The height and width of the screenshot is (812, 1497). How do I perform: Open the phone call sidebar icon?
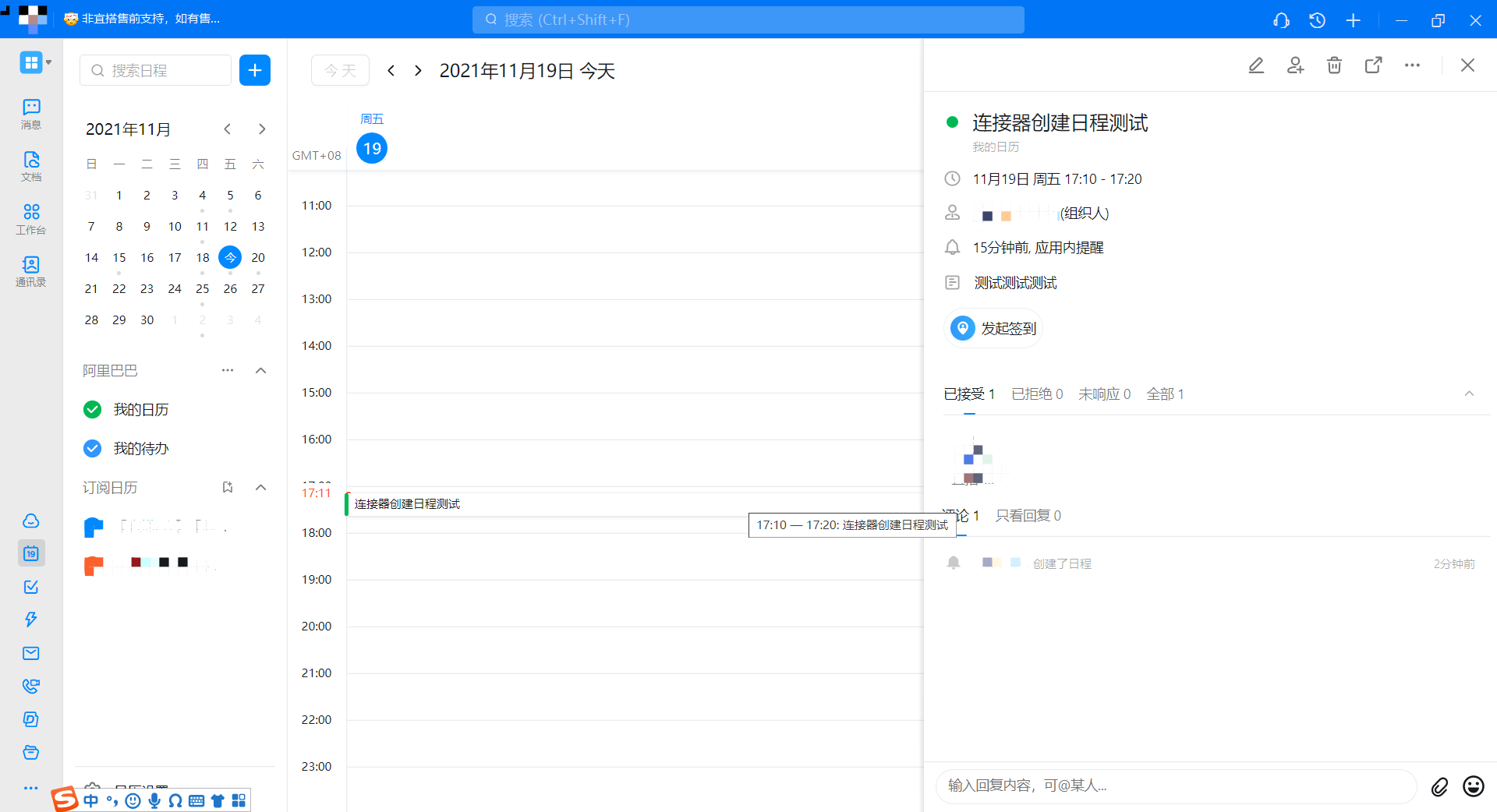tap(31, 686)
